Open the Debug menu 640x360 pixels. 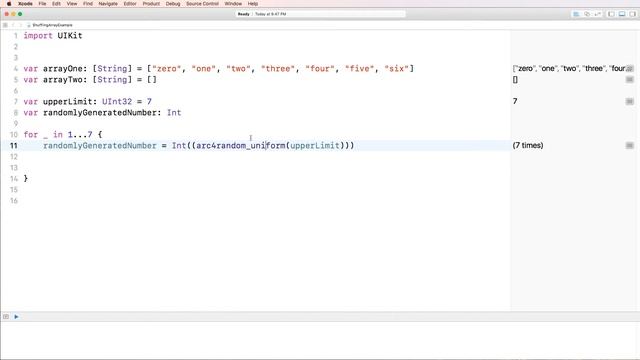173,4
